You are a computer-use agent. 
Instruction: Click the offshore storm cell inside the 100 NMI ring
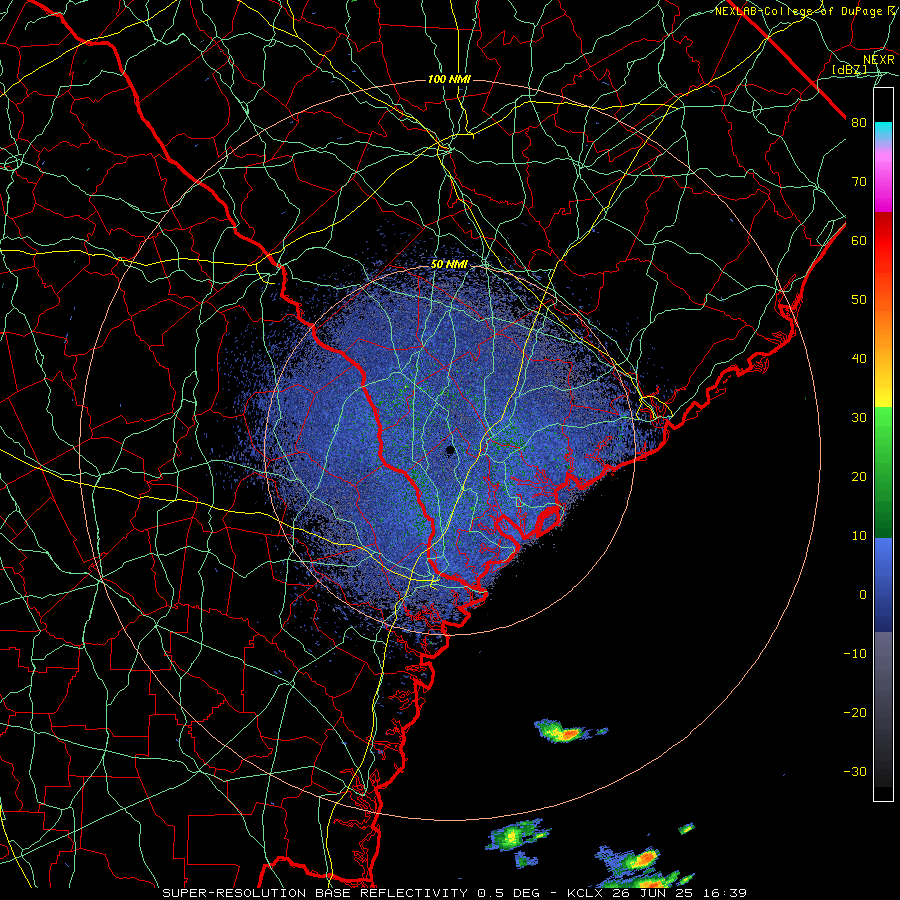point(565,732)
